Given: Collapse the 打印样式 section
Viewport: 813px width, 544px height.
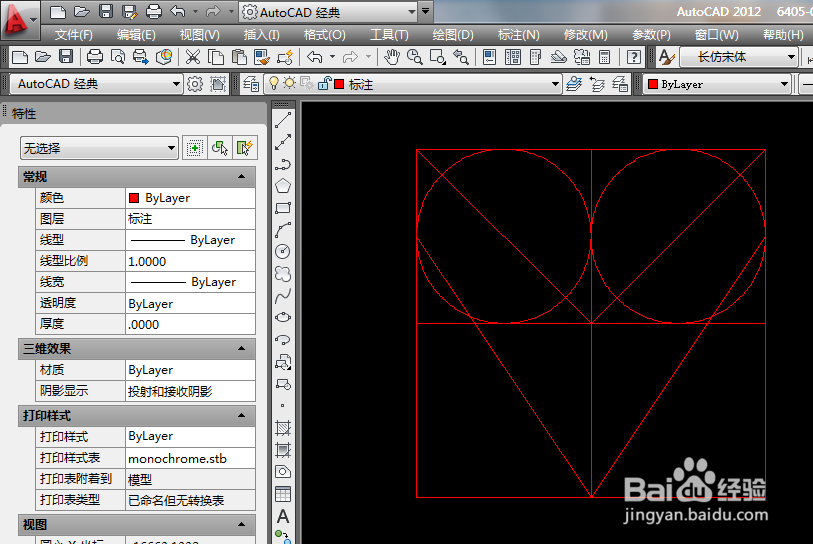Looking at the screenshot, I should pos(242,415).
